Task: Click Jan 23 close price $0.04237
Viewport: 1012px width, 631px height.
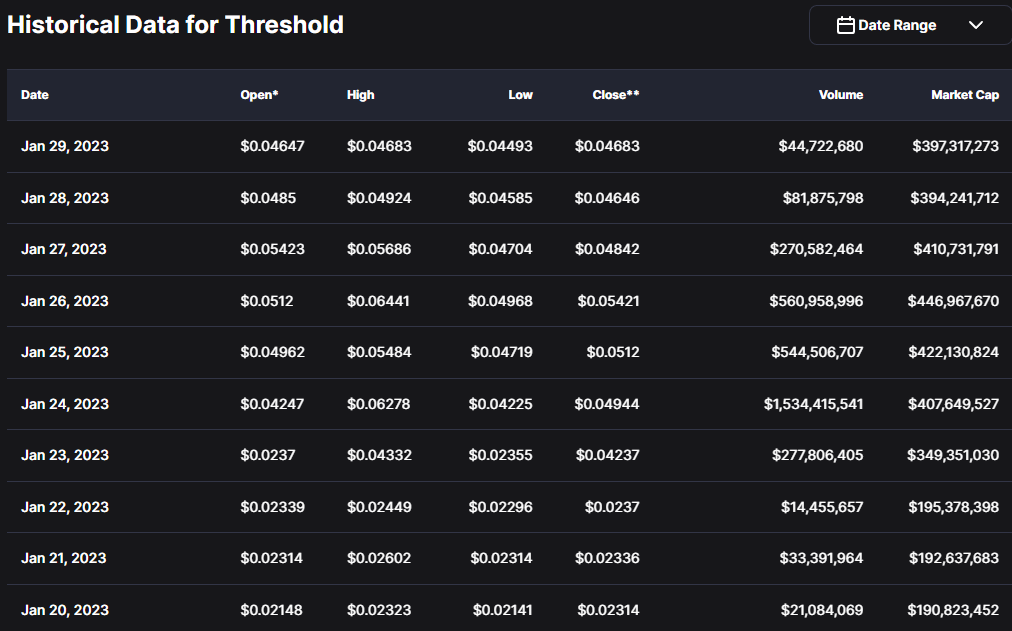Action: pos(607,455)
